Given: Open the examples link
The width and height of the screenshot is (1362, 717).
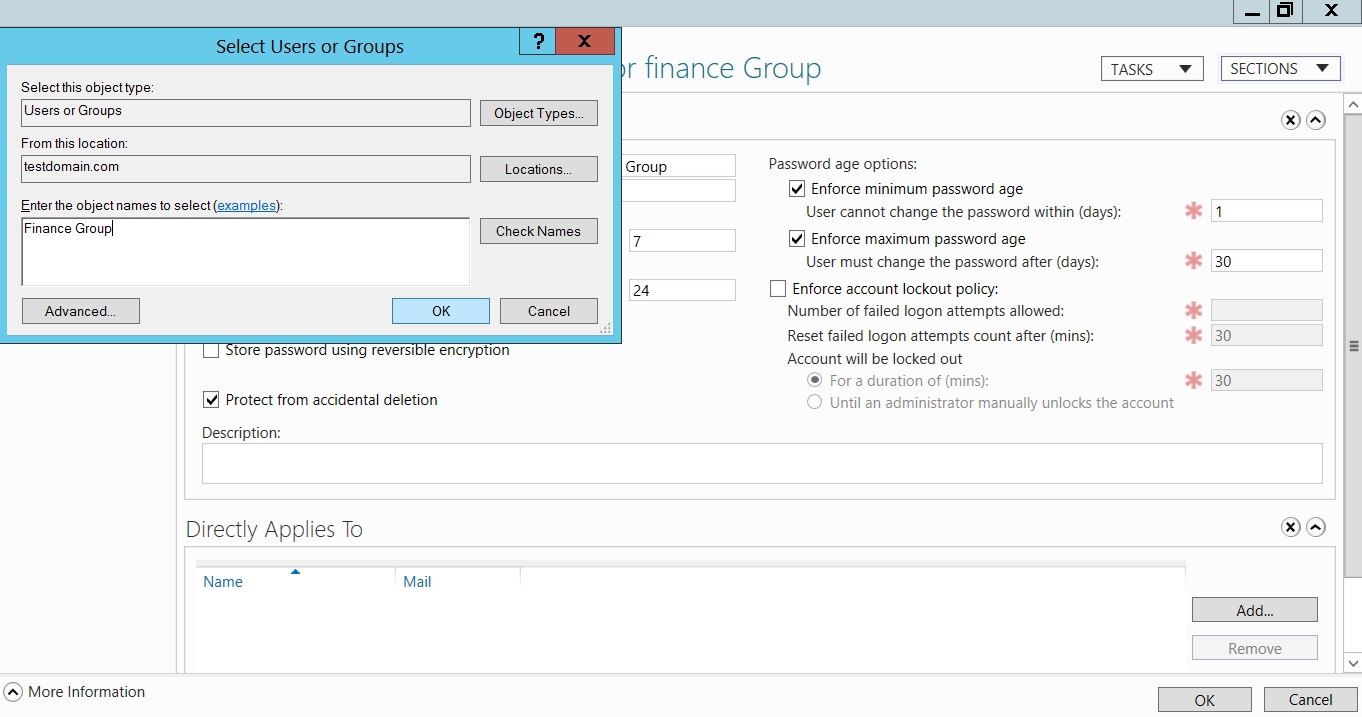Looking at the screenshot, I should pos(246,205).
